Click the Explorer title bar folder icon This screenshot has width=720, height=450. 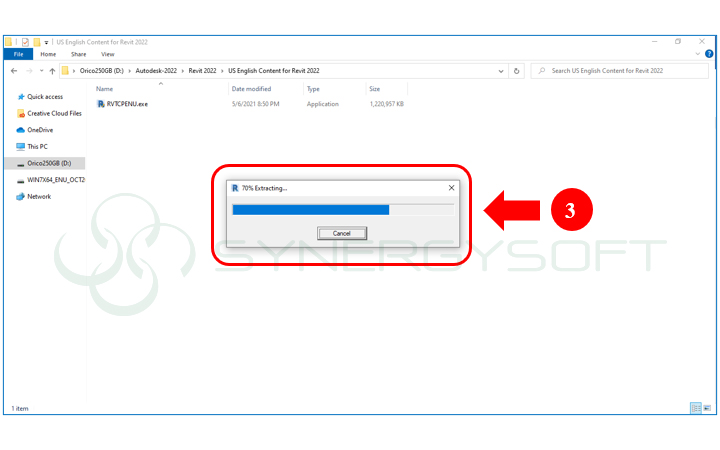9,42
